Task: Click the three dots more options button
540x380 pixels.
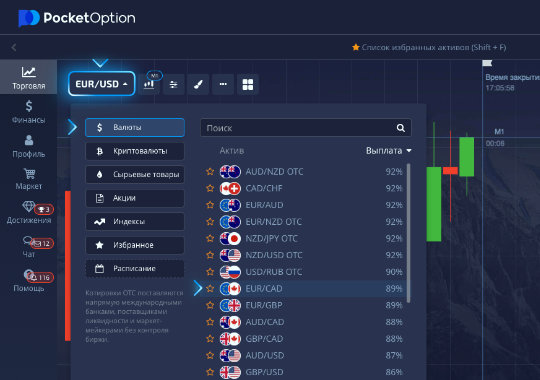Action: coord(223,84)
